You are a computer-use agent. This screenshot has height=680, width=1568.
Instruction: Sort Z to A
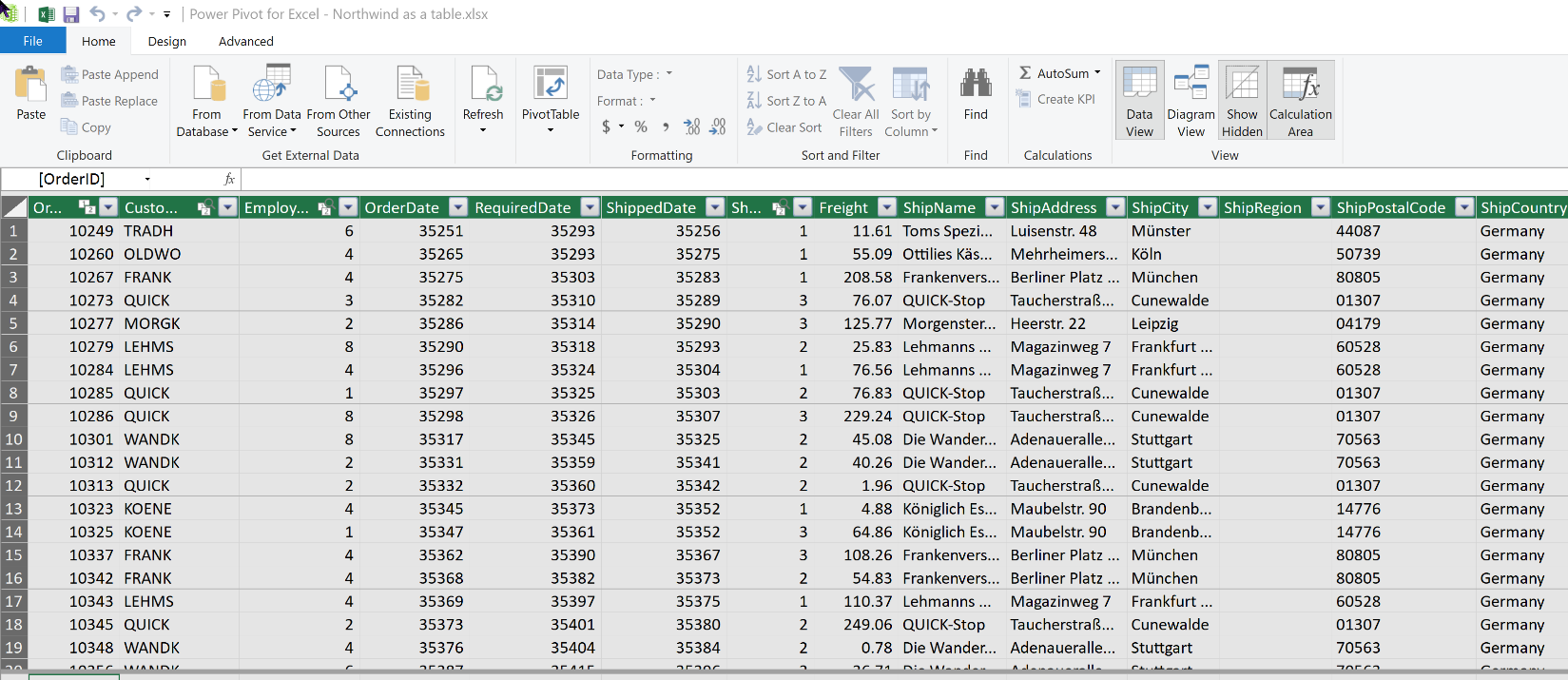click(786, 101)
